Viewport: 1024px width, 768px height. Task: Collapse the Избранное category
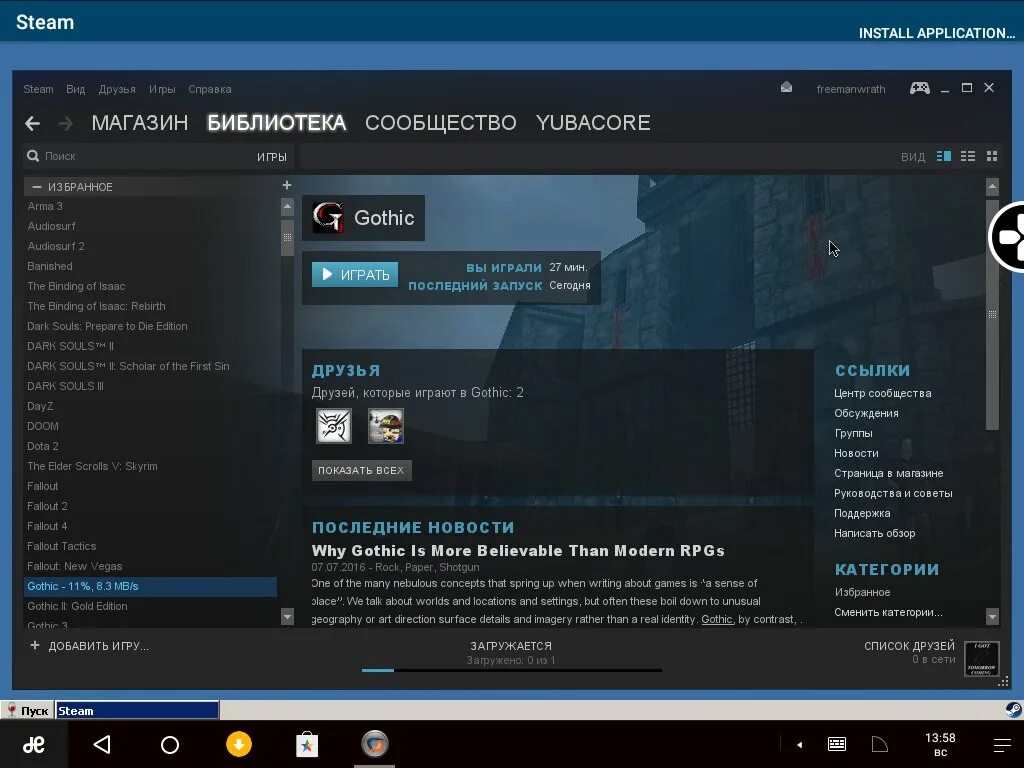37,187
